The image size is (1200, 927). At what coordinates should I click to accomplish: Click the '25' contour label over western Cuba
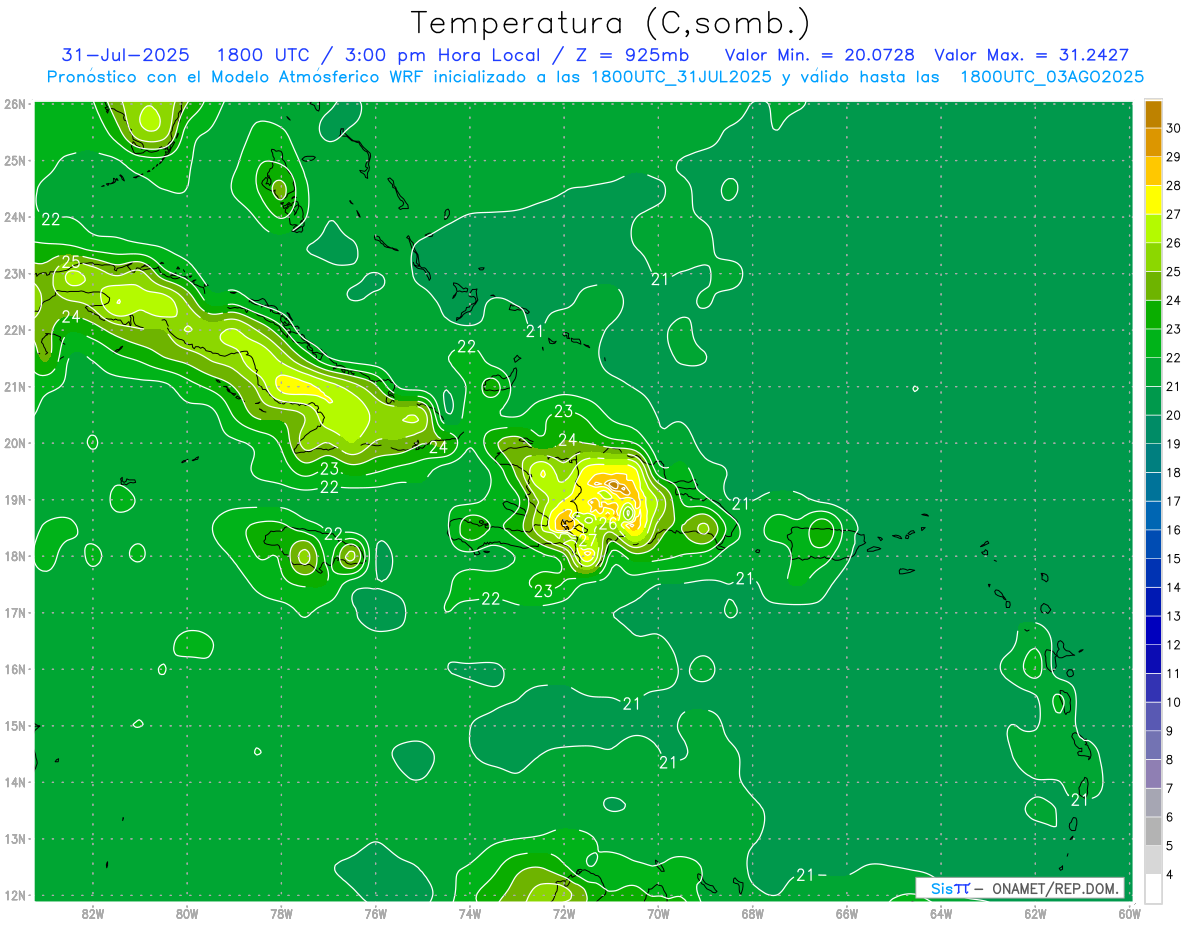[71, 263]
